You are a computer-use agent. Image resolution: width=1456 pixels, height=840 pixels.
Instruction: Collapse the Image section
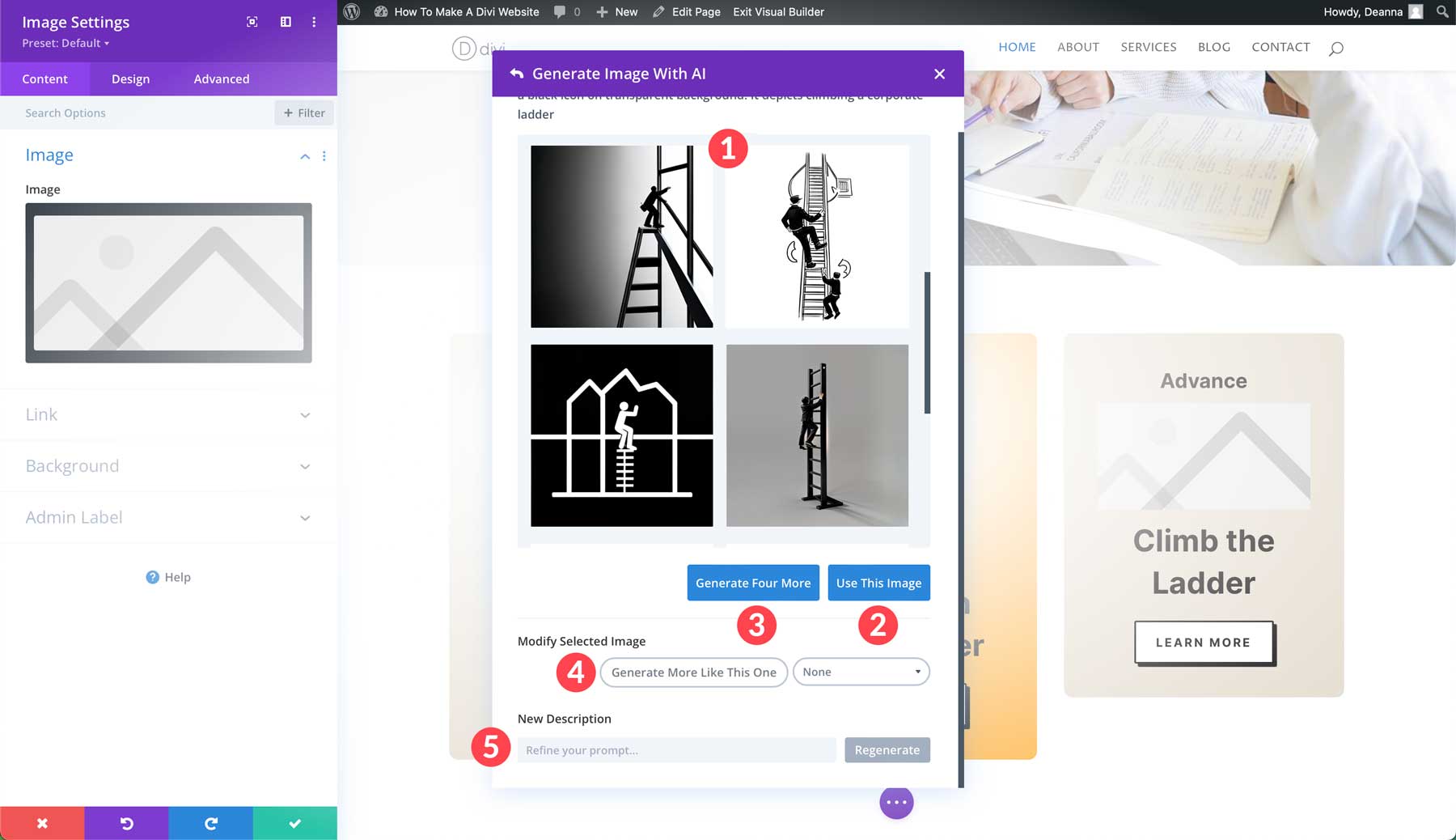coord(305,156)
